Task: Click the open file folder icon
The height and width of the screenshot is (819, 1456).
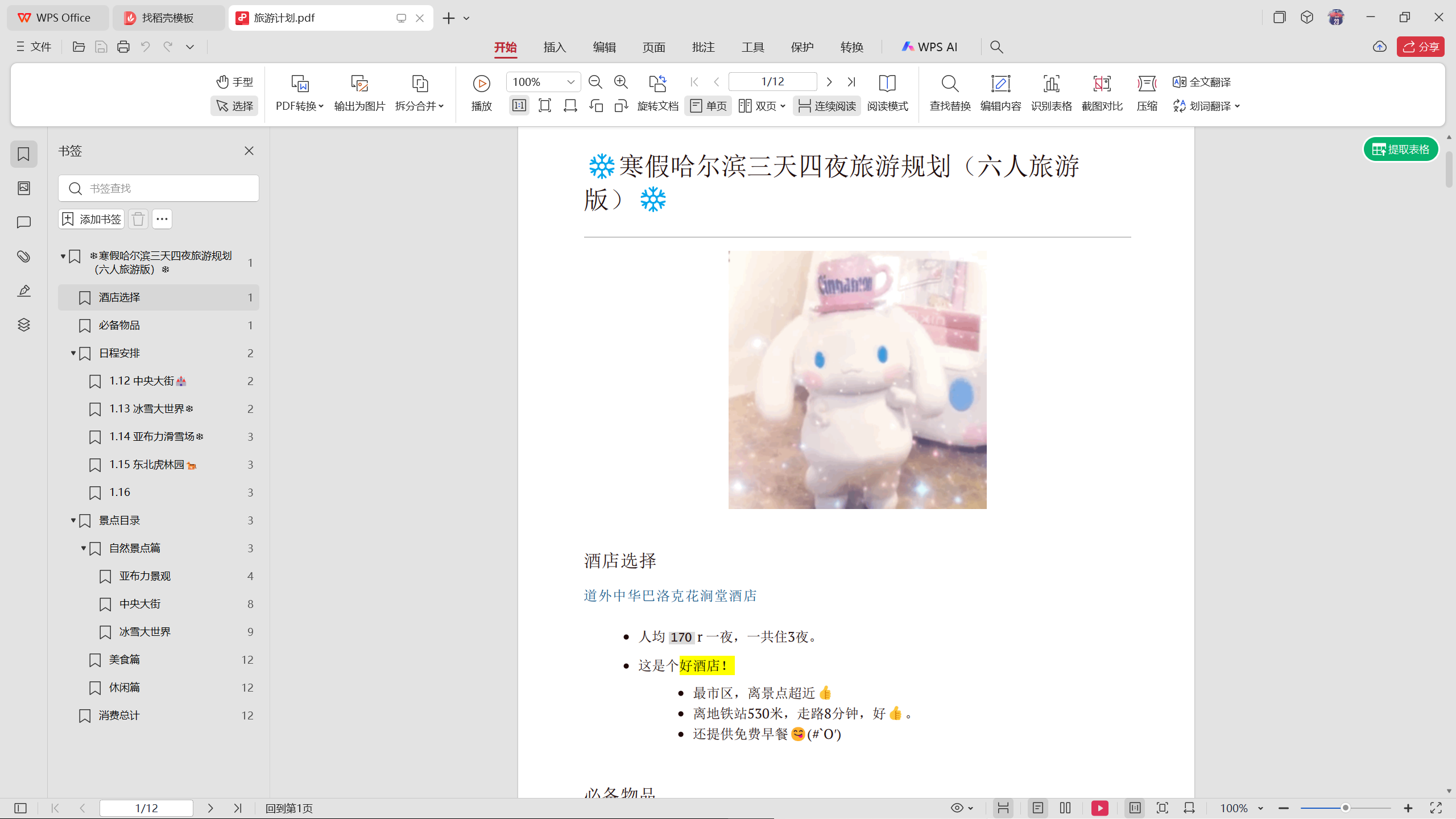Action: (x=78, y=47)
